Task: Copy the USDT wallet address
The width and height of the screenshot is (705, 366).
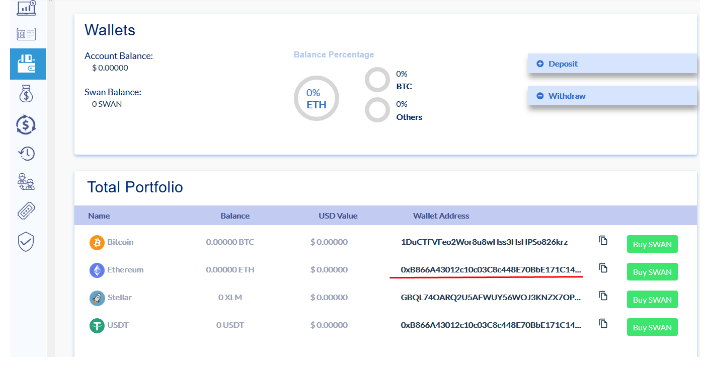Action: 603,324
